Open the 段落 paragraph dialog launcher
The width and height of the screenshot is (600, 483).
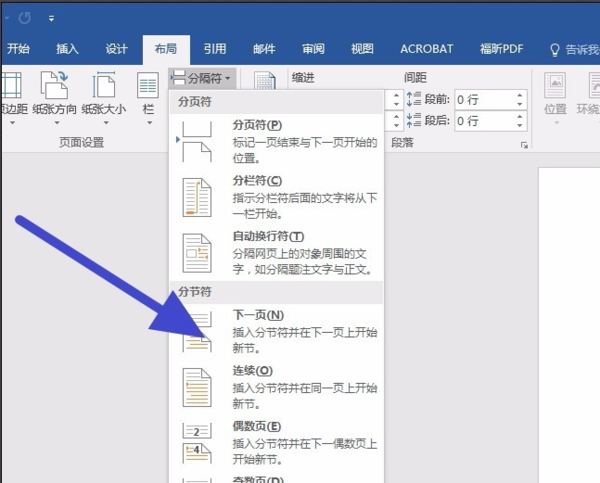pyautogui.click(x=524, y=145)
